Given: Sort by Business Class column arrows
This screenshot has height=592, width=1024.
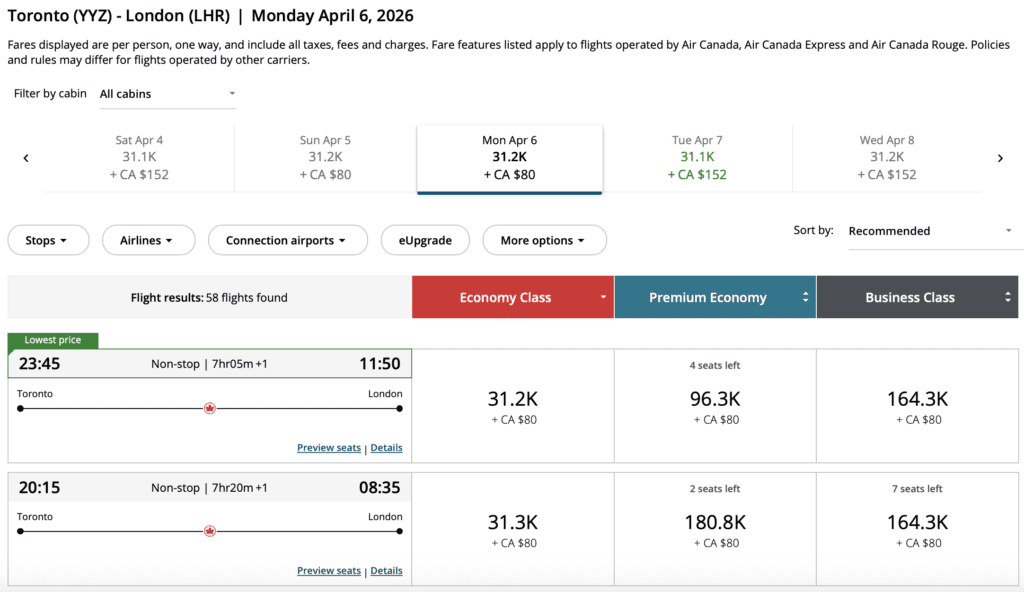Looking at the screenshot, I should click(x=1008, y=297).
